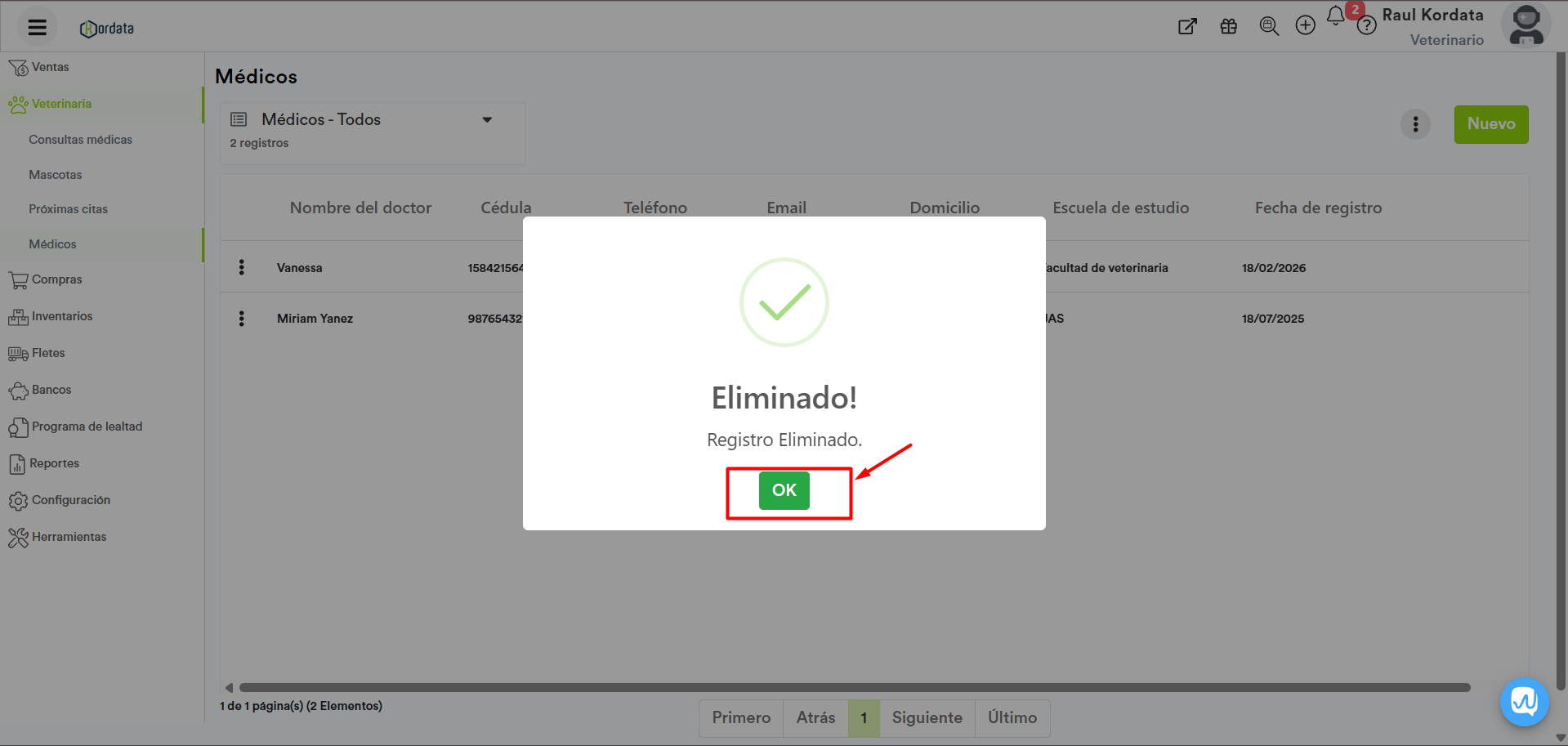Screen dimensions: 1568x746
Task: Click the user avatar icon
Action: (x=1526, y=26)
